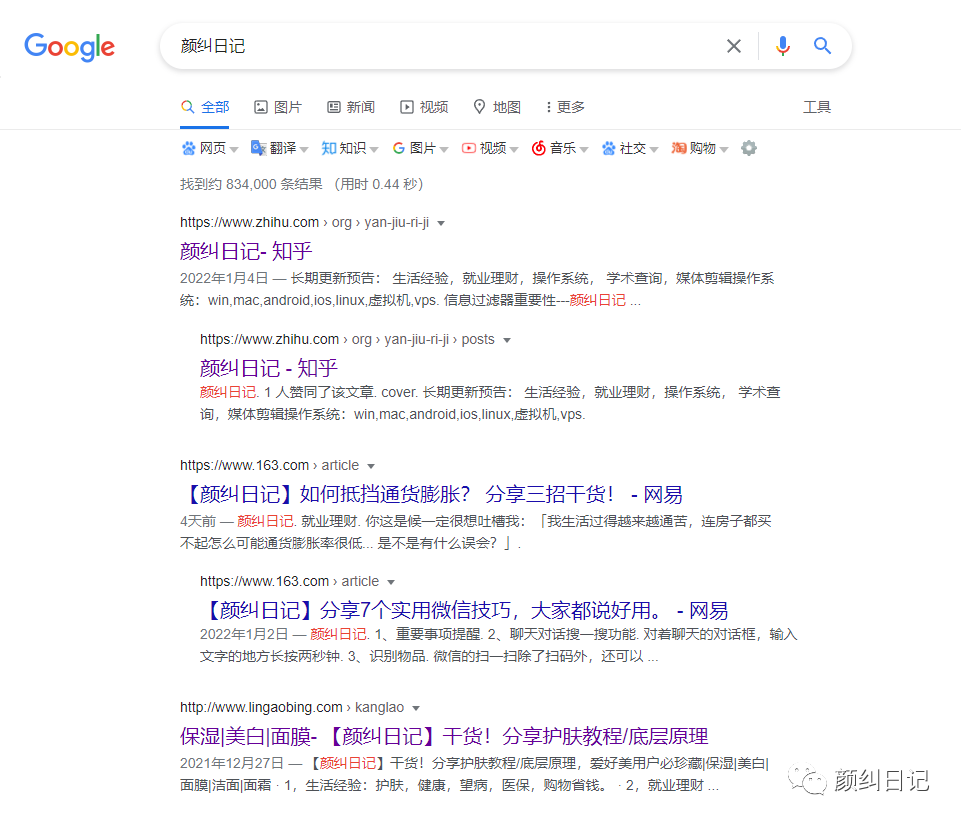Click the three-dot icon beside 更多
Viewport: 961px width, 823px height.
pyautogui.click(x=549, y=107)
